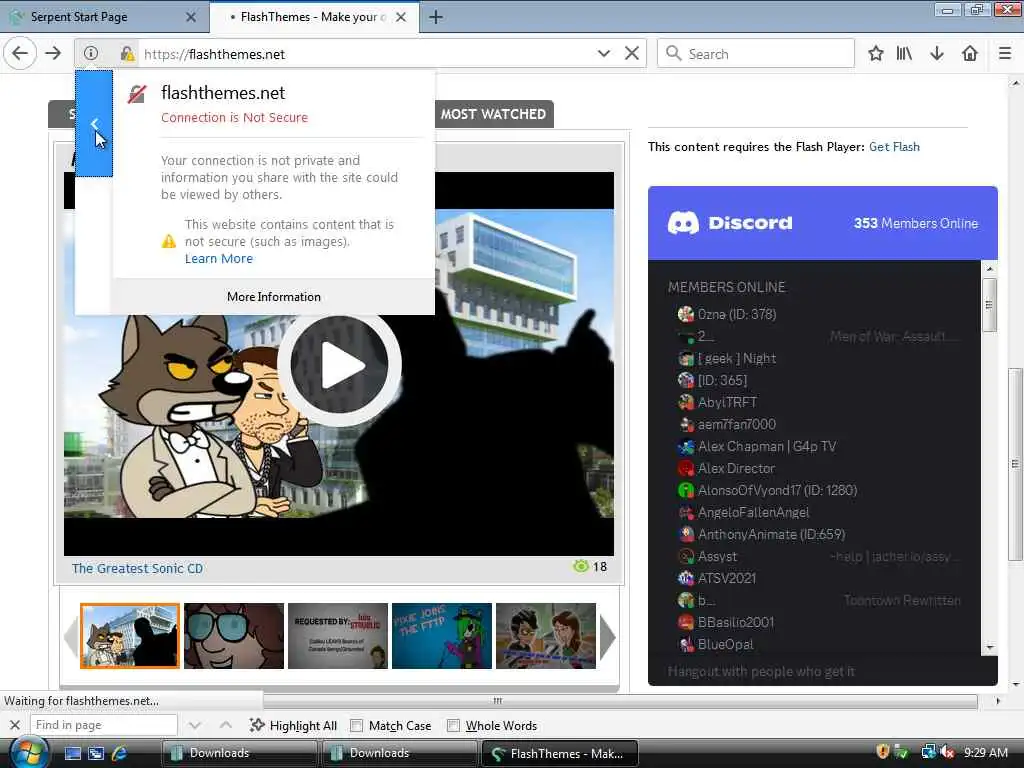Click the security shield tray icon
This screenshot has width=1024, height=768.
point(882,752)
